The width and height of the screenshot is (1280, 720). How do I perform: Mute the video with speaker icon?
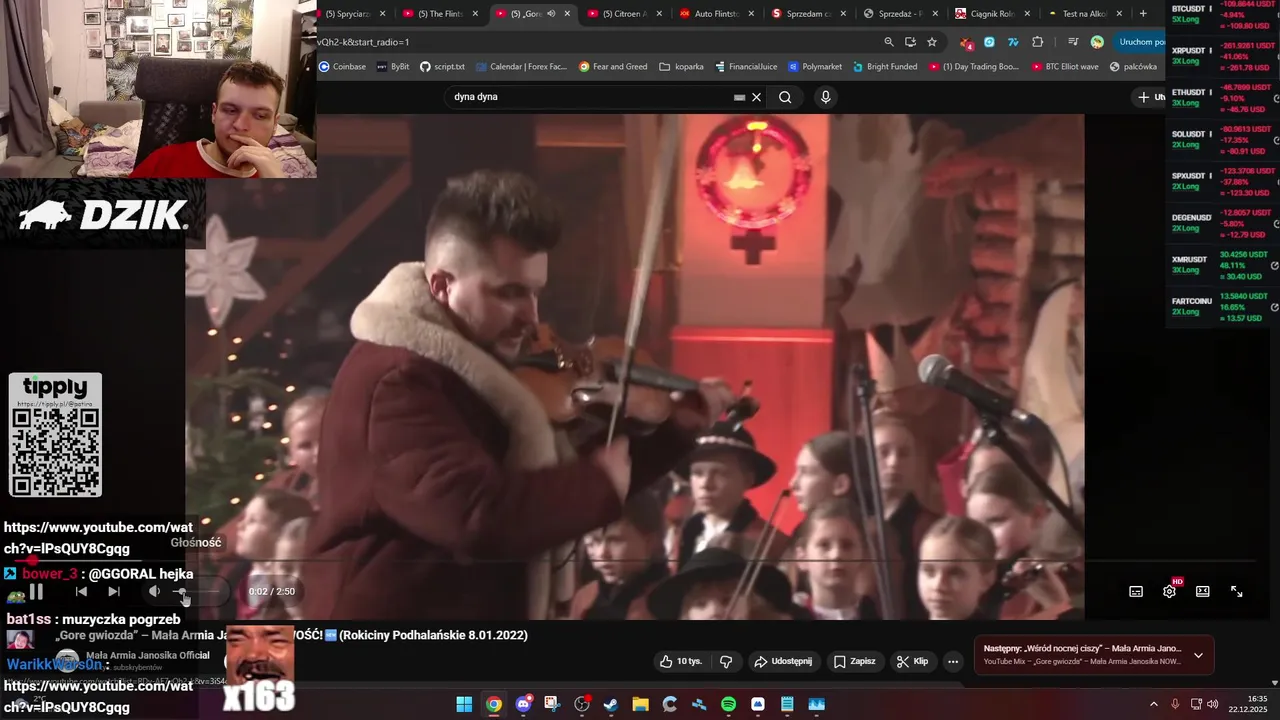click(x=154, y=592)
